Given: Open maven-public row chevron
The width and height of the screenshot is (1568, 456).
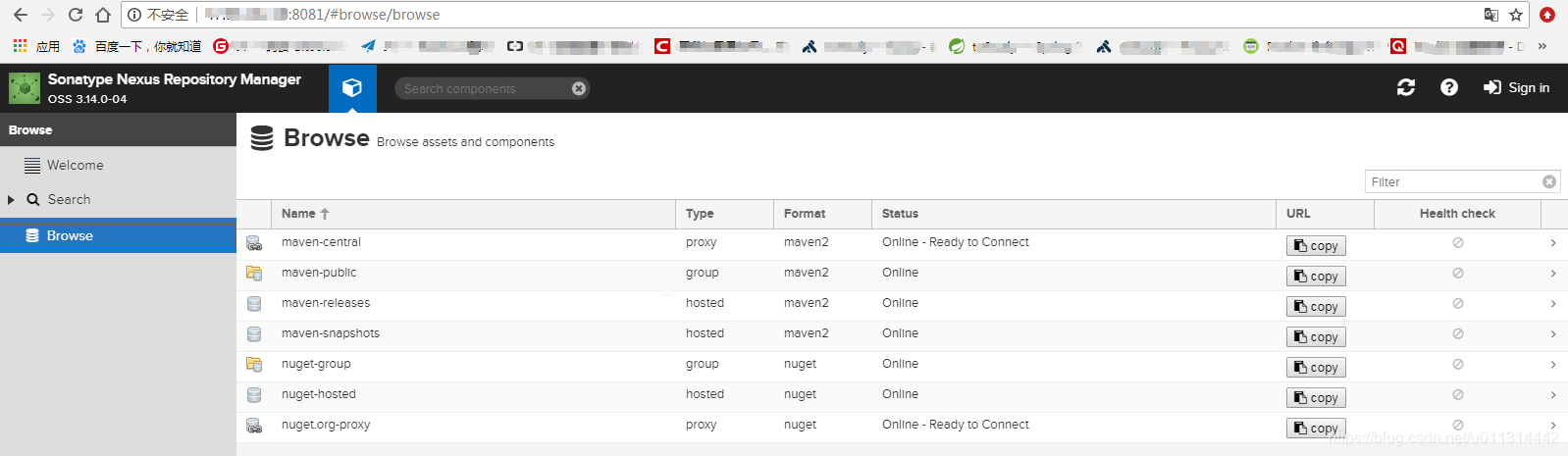Looking at the screenshot, I should (1553, 274).
